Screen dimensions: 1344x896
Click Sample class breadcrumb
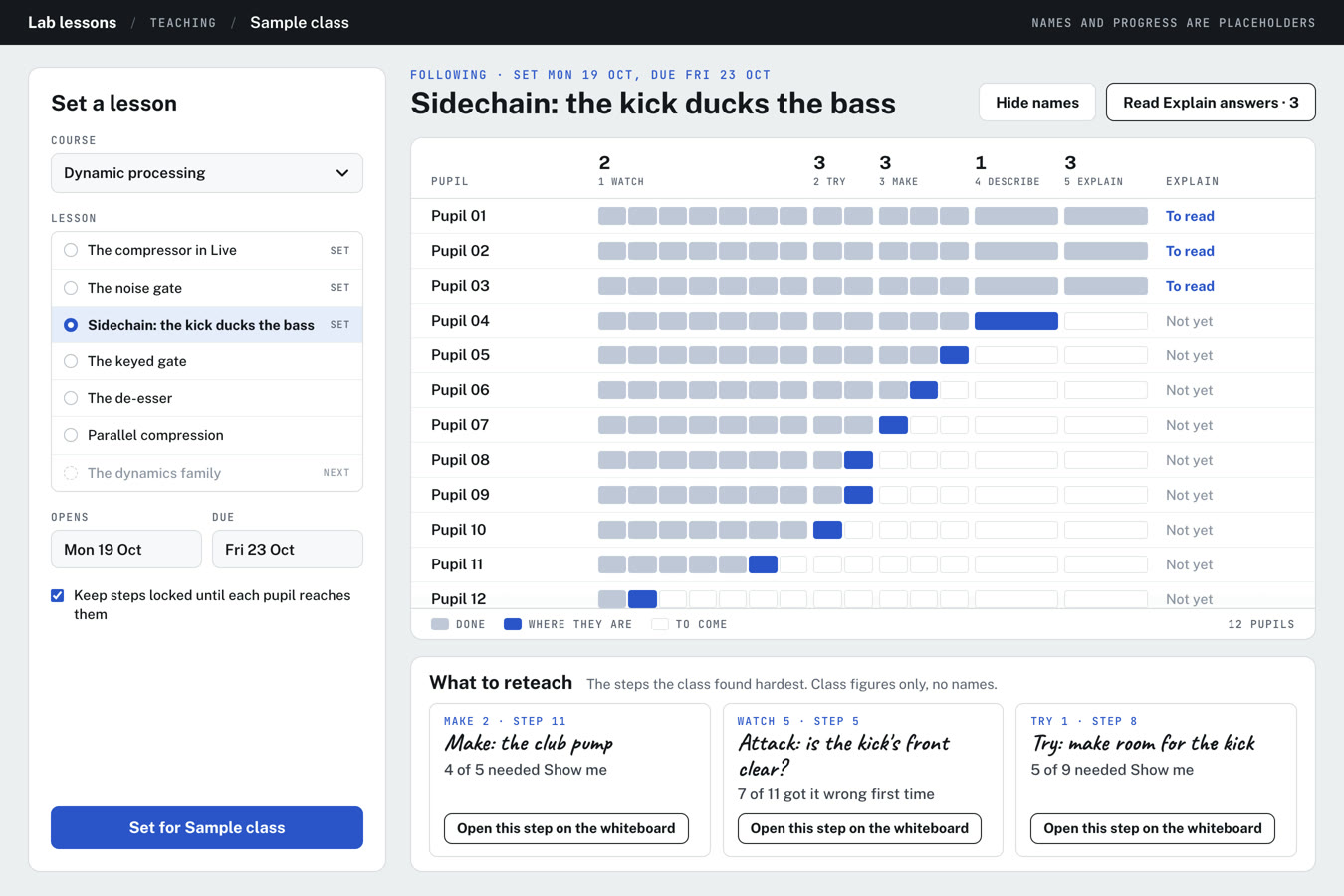tap(300, 22)
